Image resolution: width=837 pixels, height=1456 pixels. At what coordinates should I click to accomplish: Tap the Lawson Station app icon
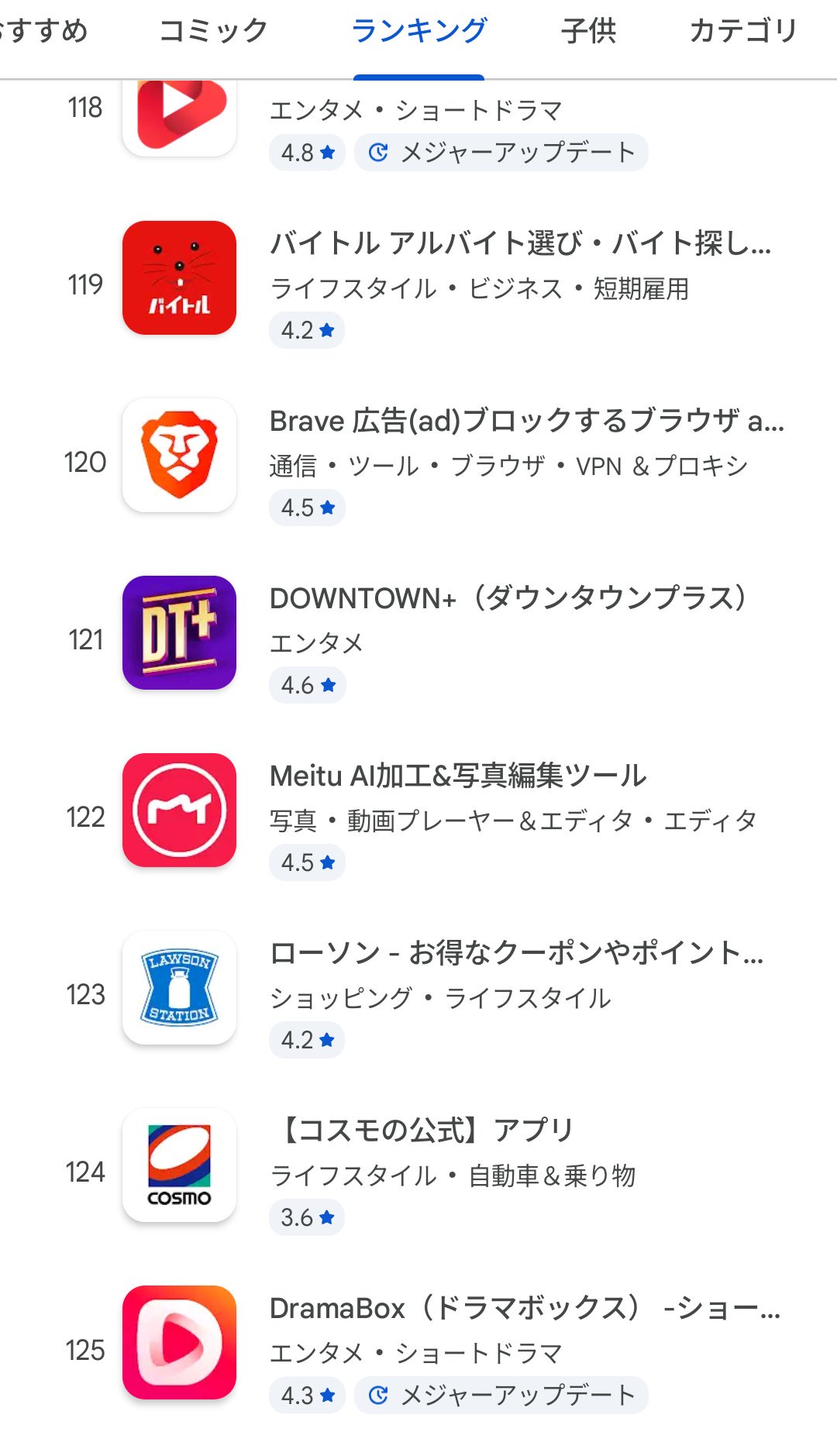coord(179,987)
